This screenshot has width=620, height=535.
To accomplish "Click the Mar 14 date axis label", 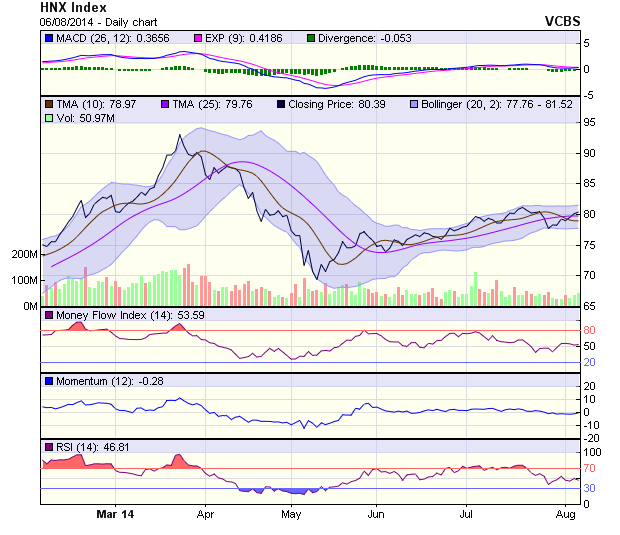I will click(x=115, y=514).
